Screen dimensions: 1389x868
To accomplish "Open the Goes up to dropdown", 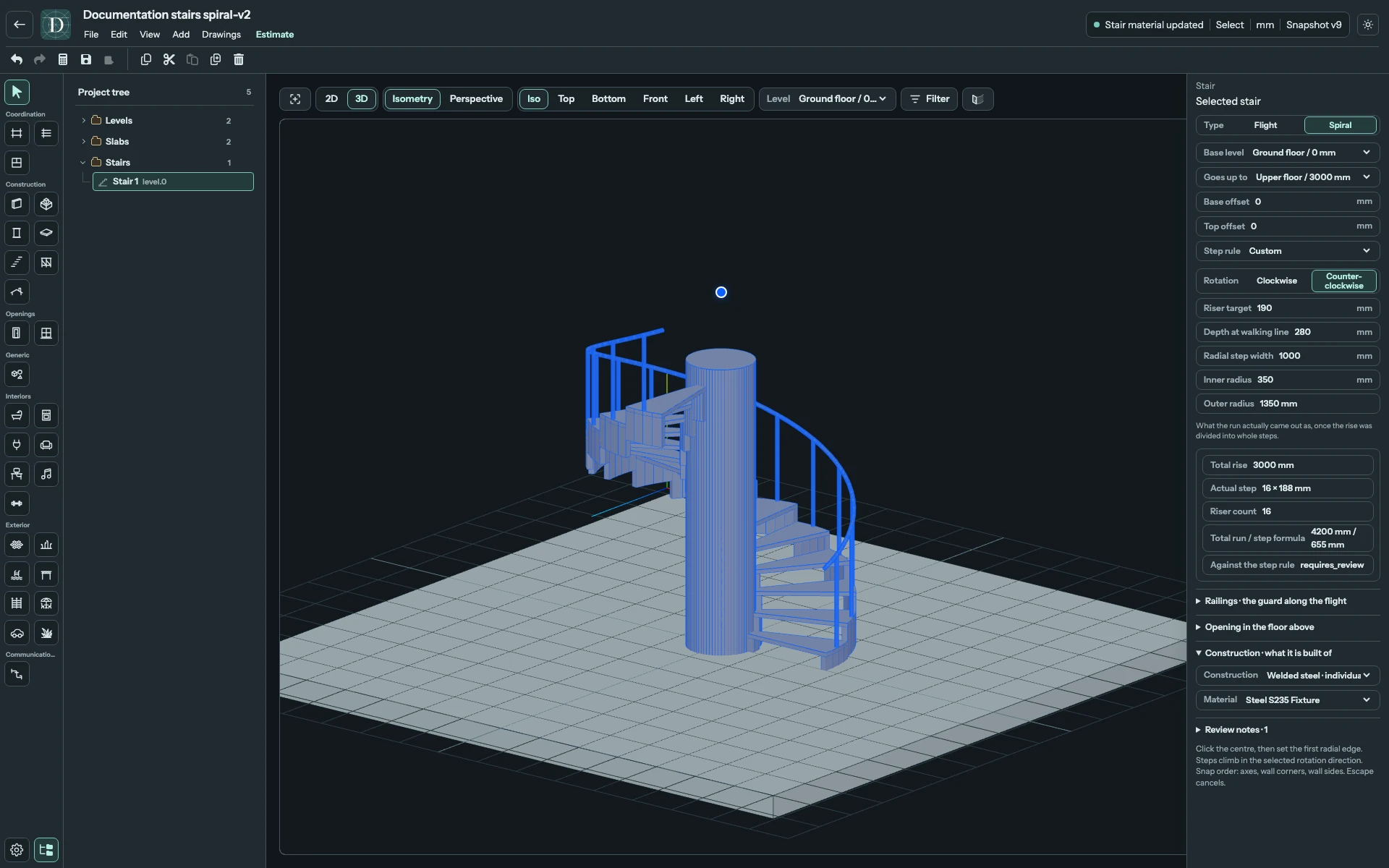I will click(x=1288, y=177).
